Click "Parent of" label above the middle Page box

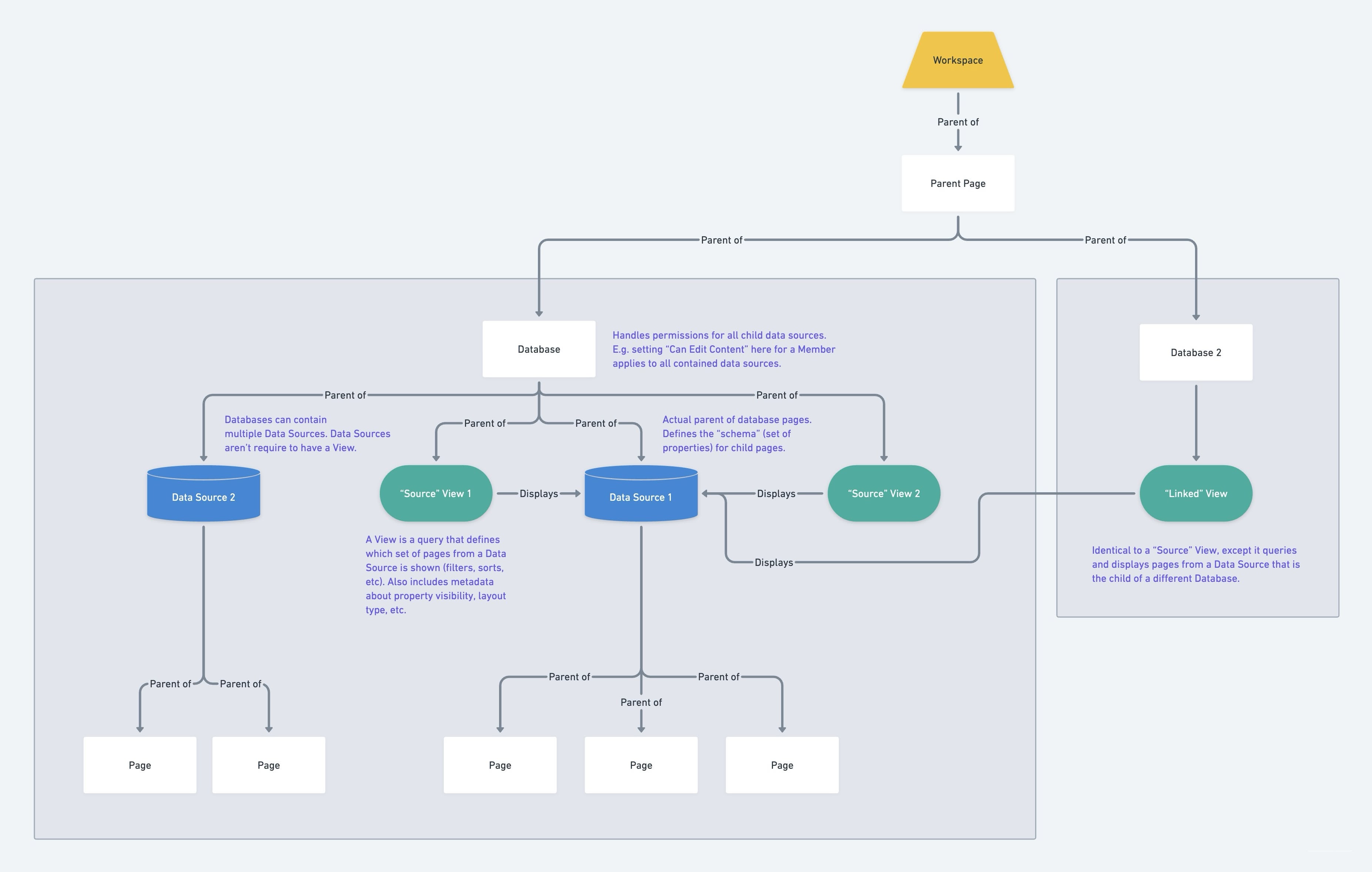(641, 702)
